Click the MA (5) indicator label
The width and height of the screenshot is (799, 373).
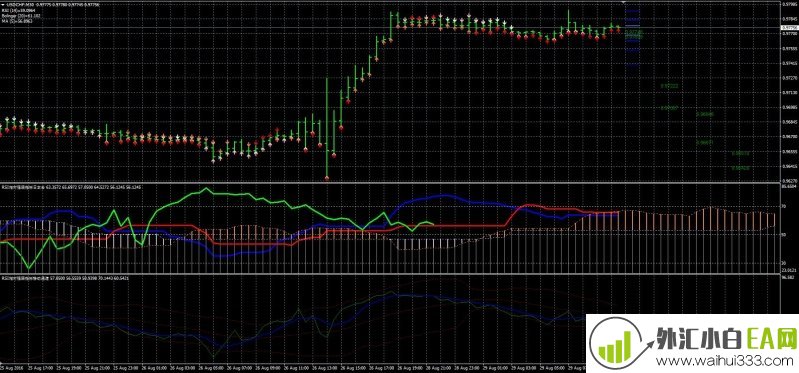tap(17, 21)
